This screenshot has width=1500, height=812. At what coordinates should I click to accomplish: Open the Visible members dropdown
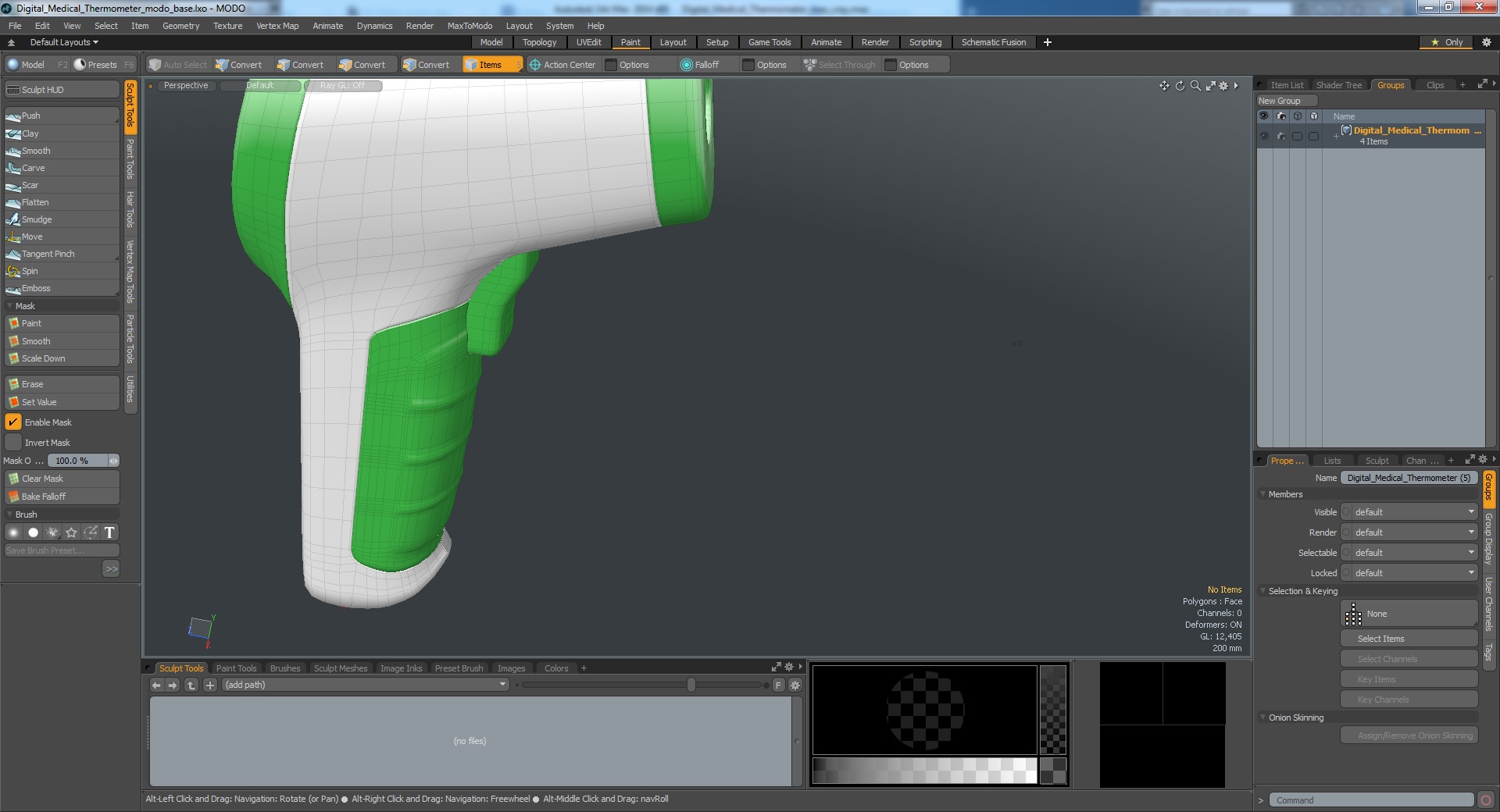pos(1409,512)
